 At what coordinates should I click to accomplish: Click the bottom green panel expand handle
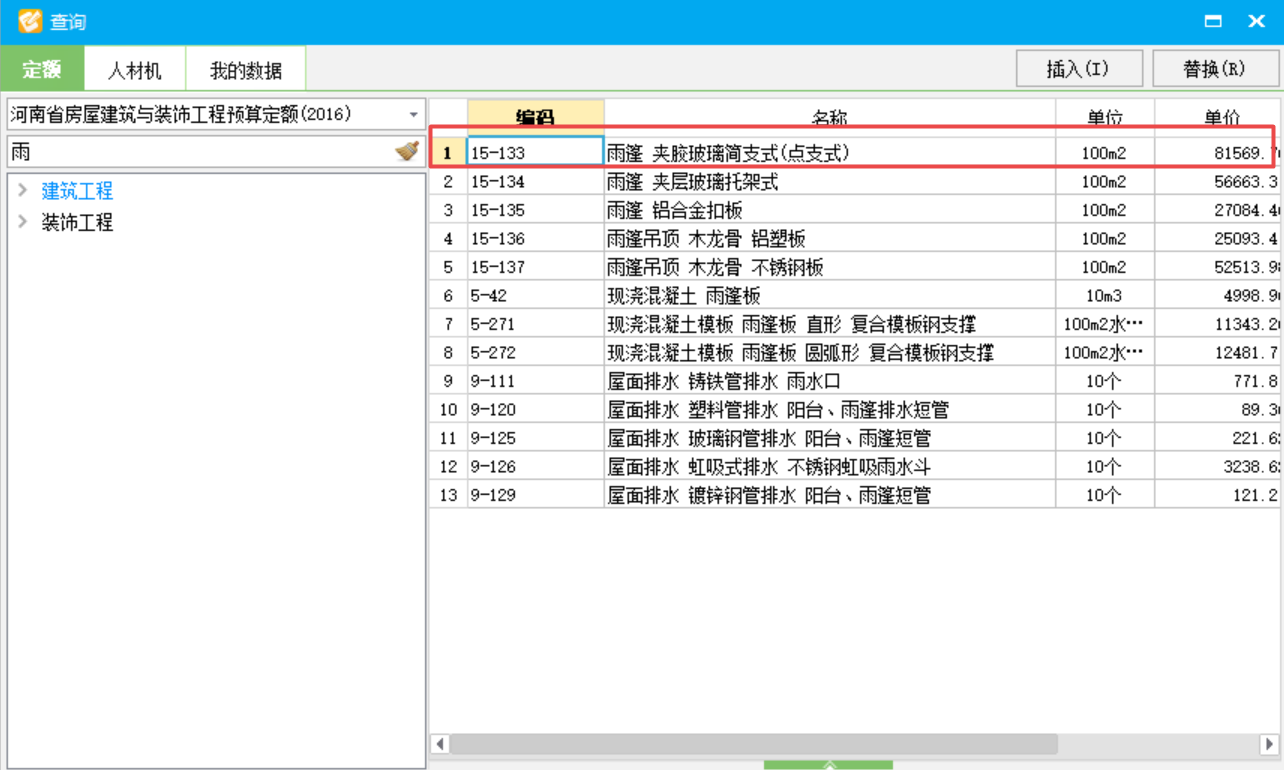(x=828, y=765)
